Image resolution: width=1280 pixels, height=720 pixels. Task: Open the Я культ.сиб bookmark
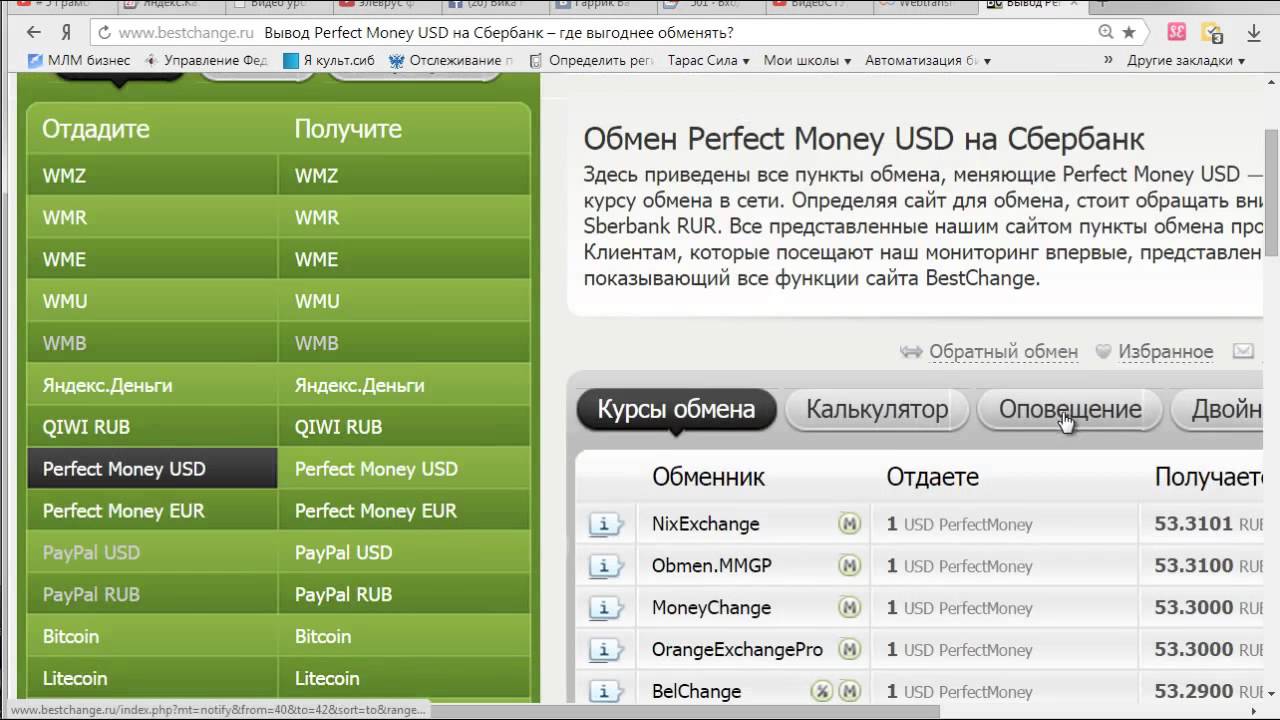coord(329,60)
